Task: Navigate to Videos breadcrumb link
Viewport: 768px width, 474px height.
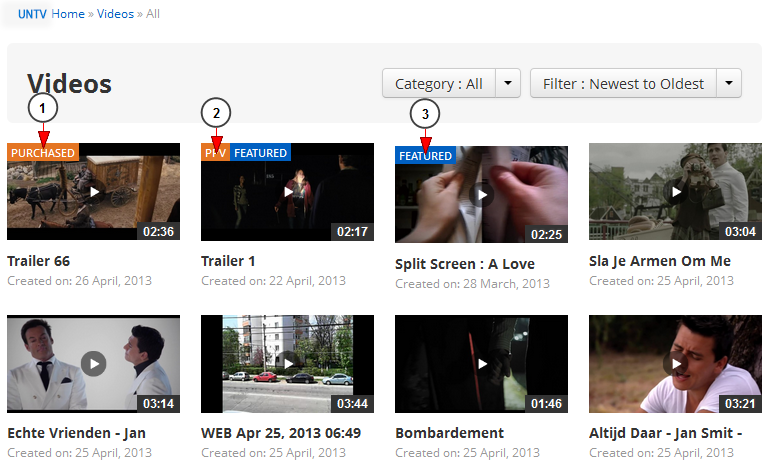Action: [x=115, y=14]
